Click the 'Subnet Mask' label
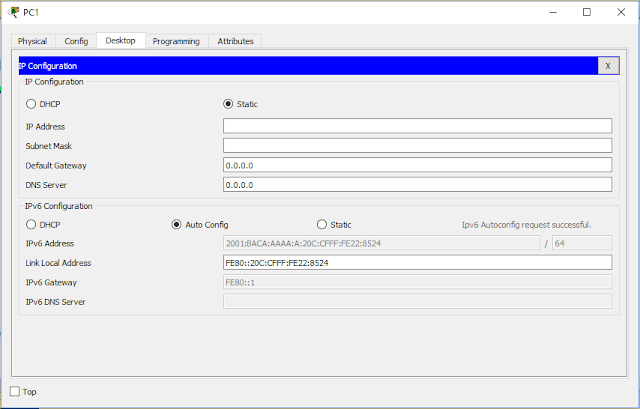Image resolution: width=640 pixels, height=409 pixels. [x=49, y=146]
